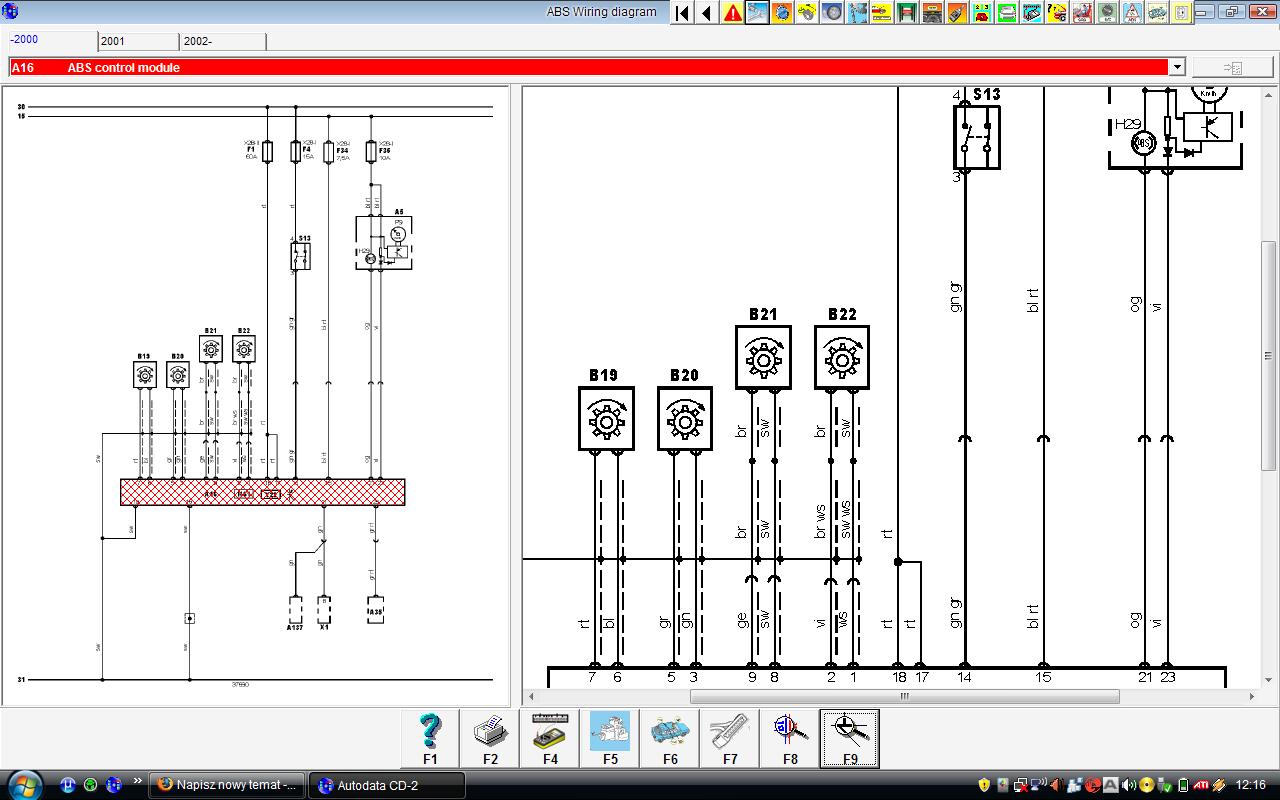Select the 2002- year tab
The image size is (1280, 800).
point(223,41)
